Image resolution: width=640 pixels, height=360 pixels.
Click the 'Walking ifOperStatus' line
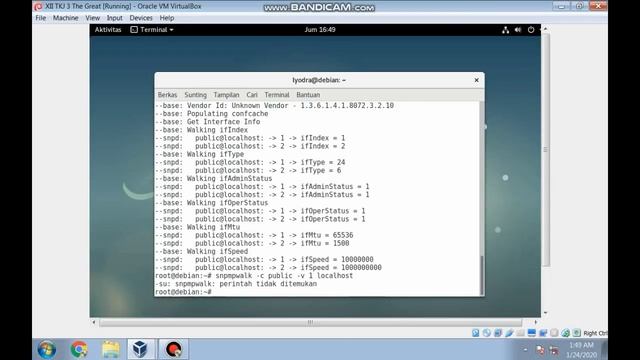pos(211,202)
